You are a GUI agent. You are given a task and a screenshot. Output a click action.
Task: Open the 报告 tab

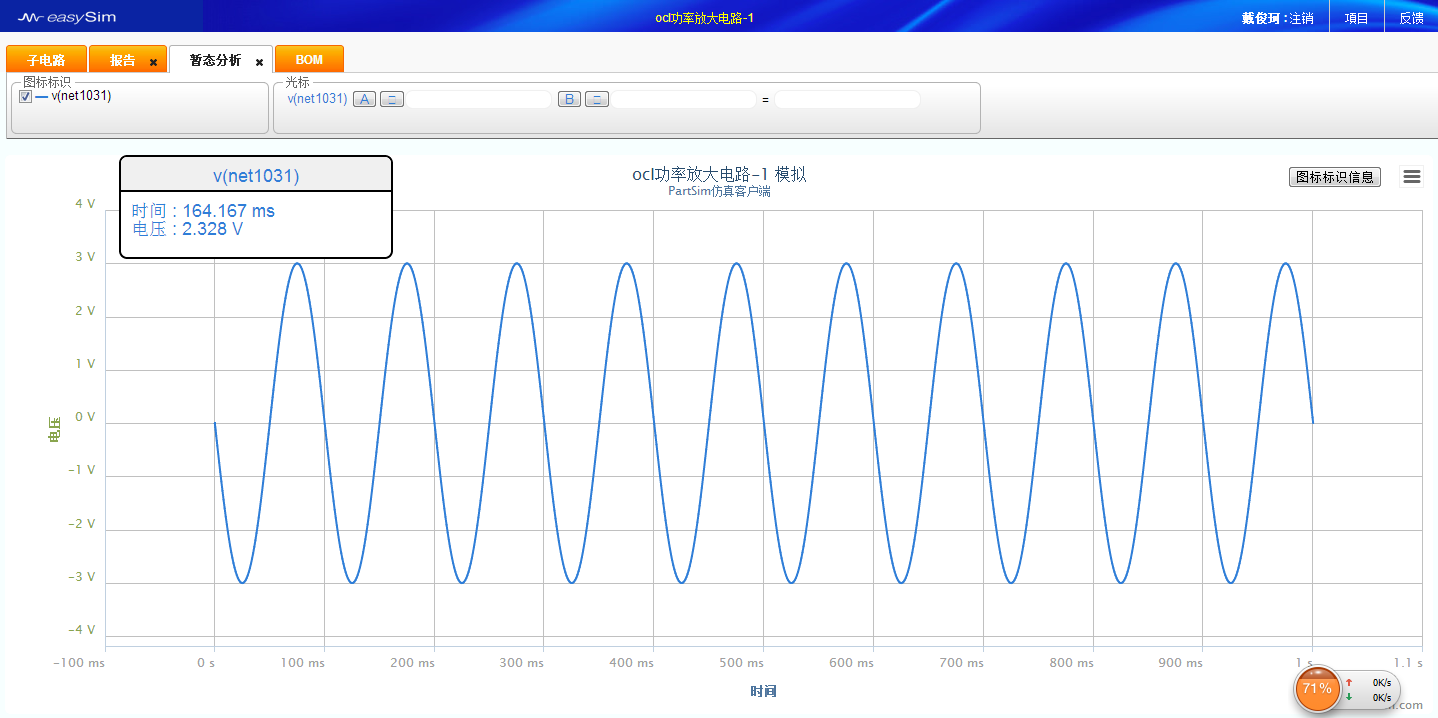122,60
